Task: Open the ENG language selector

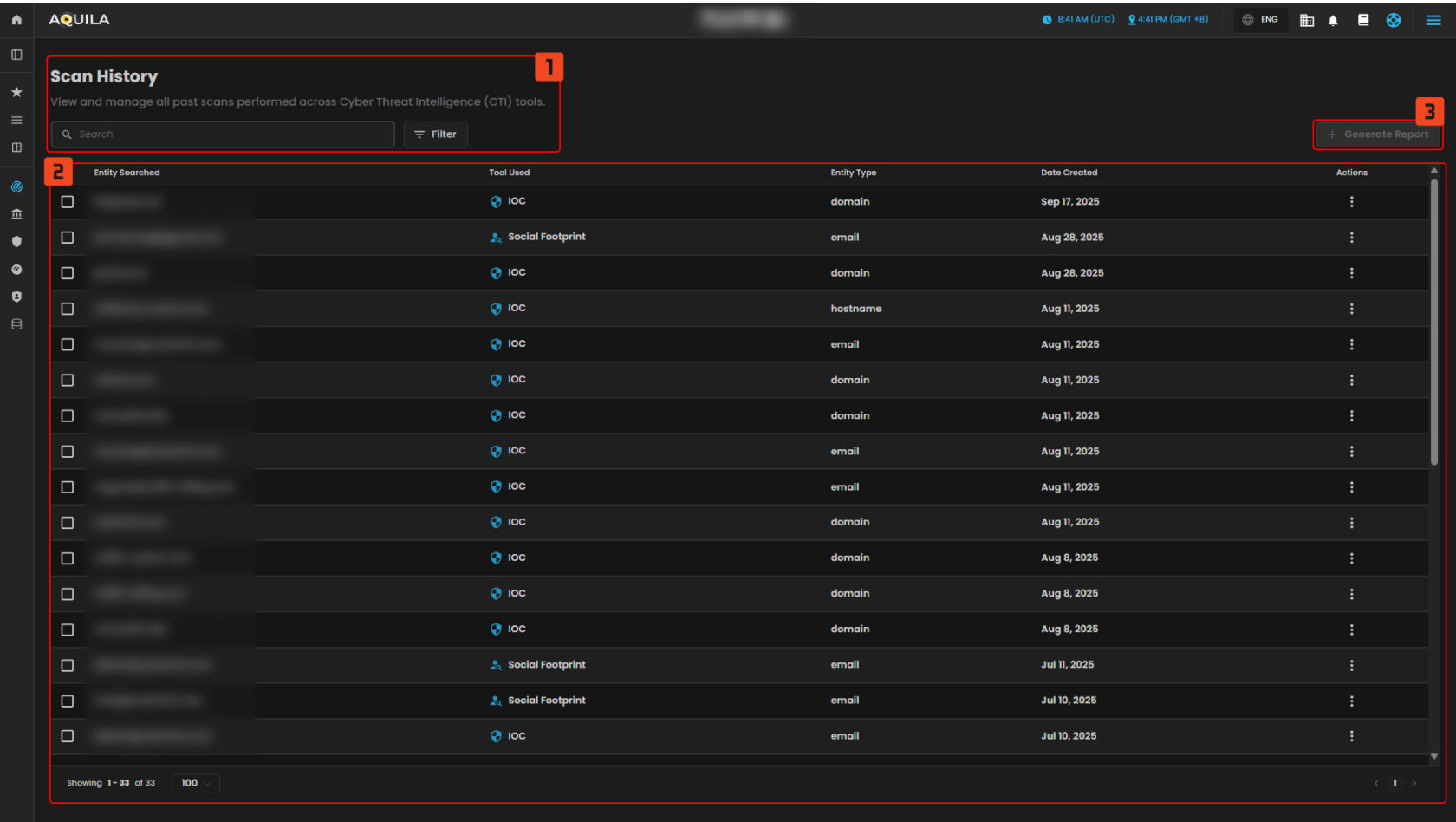Action: tap(1260, 20)
